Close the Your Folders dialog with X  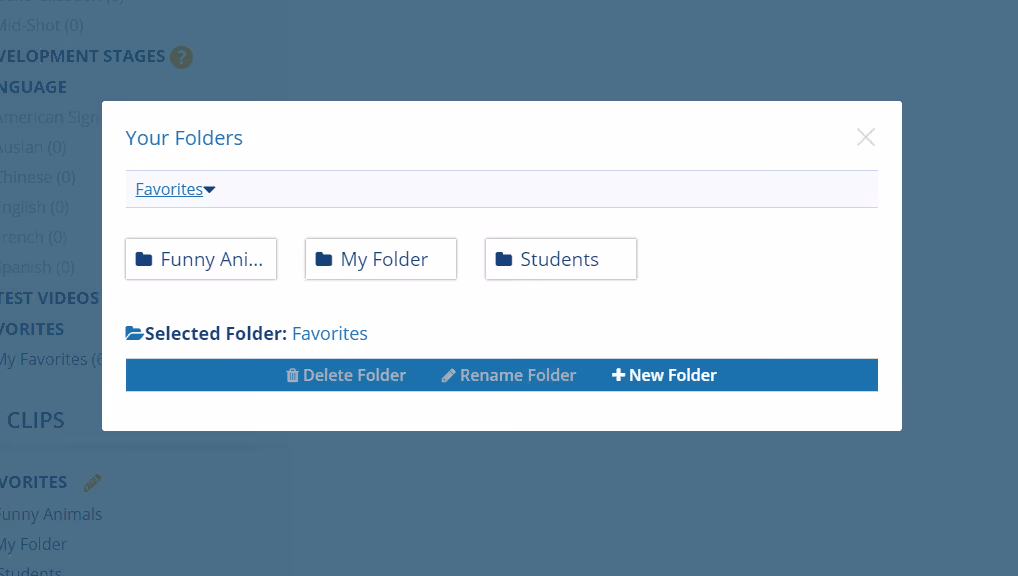[866, 138]
